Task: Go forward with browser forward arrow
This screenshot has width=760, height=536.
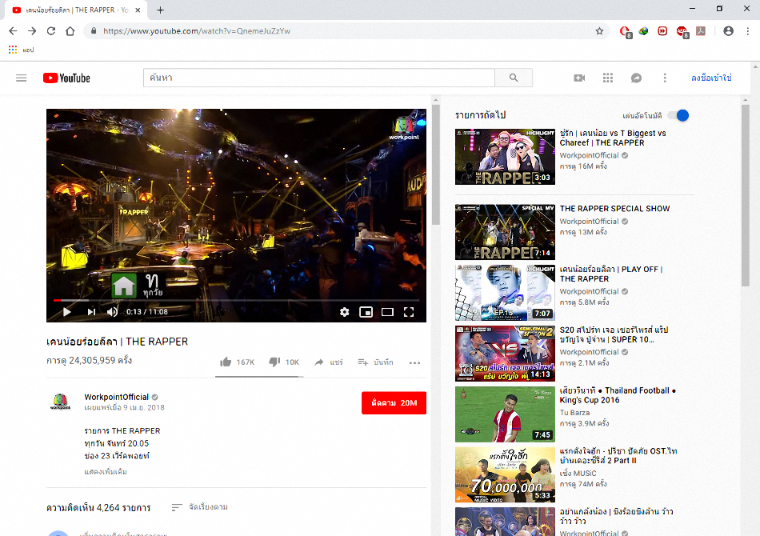Action: (x=32, y=31)
